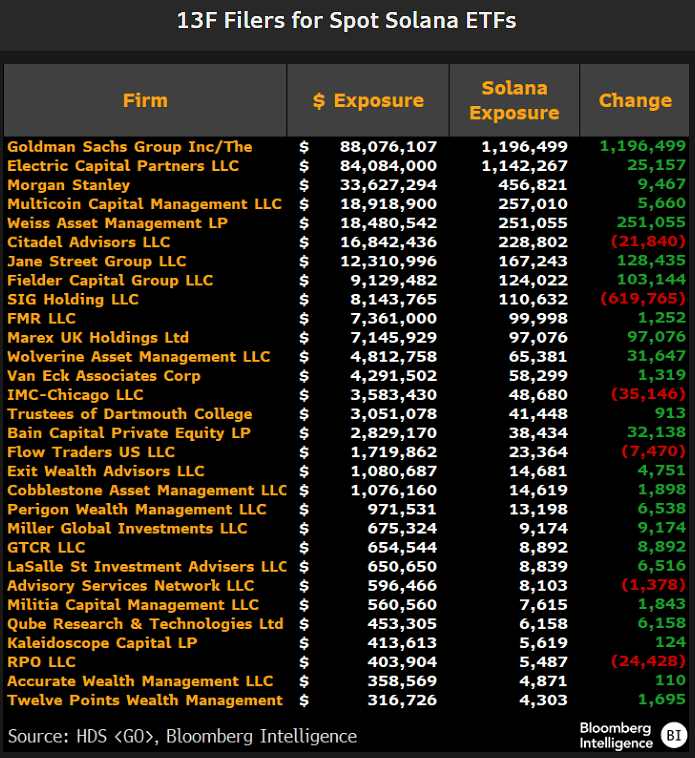The height and width of the screenshot is (758, 695).
Task: Click the Source: HDS <GO> footer text
Action: pos(182,737)
